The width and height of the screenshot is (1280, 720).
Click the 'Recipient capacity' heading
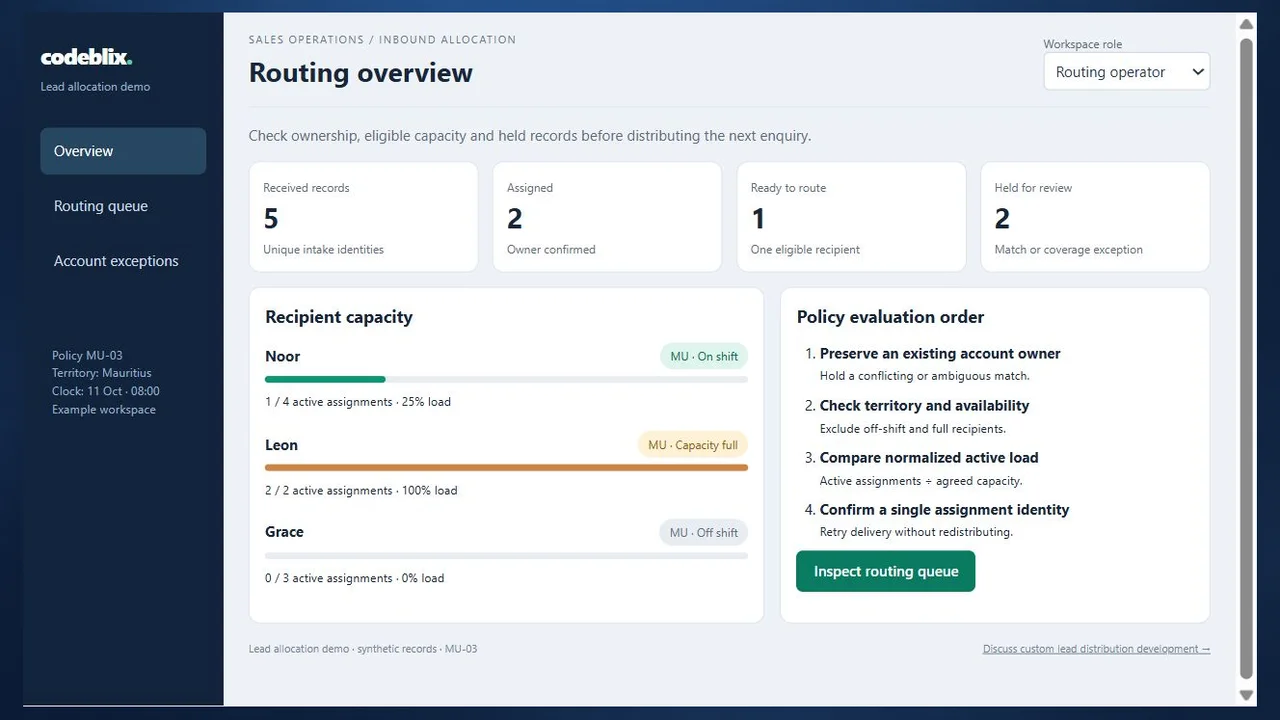click(339, 317)
